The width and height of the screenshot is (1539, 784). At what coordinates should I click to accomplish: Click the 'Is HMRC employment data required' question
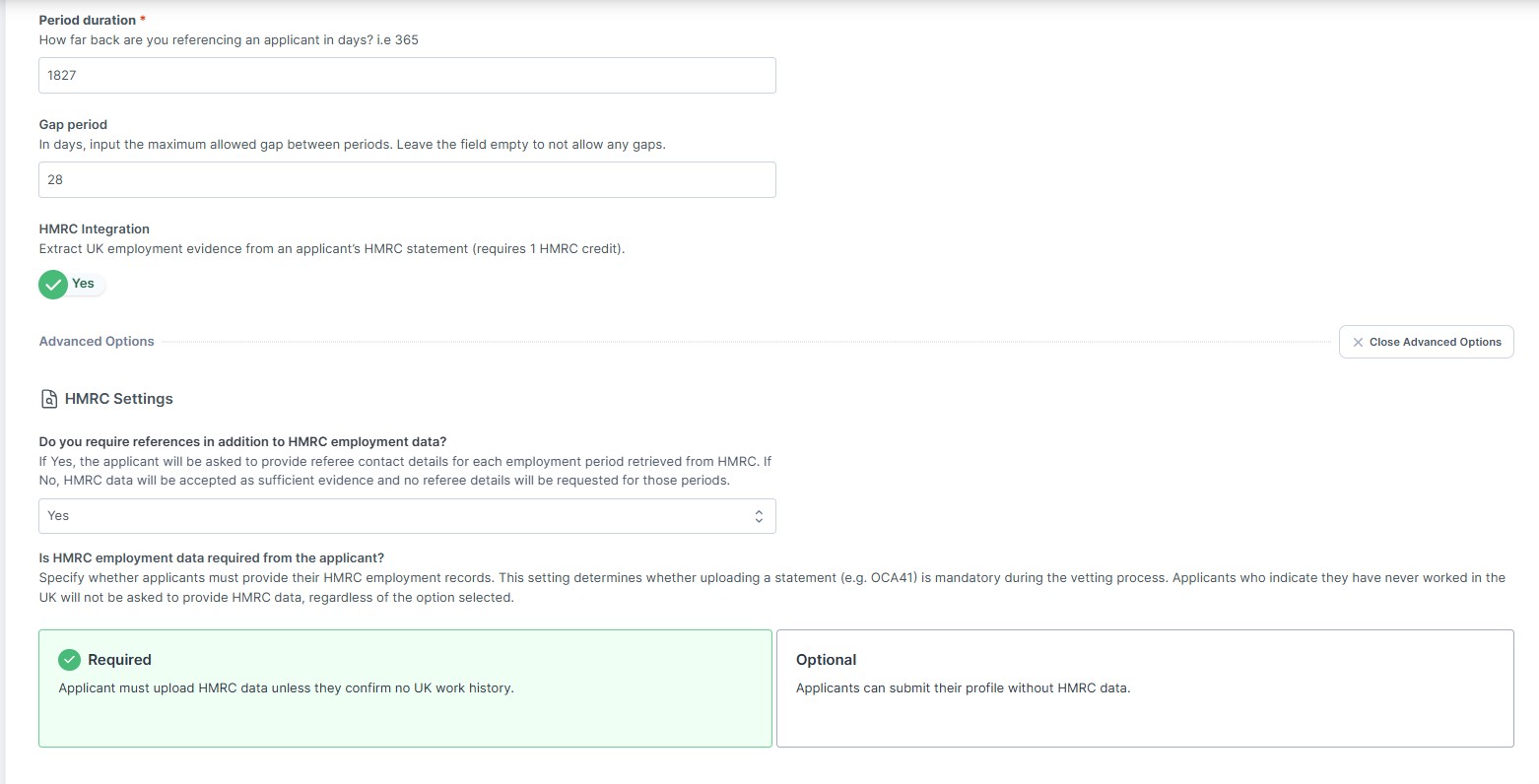(x=212, y=557)
